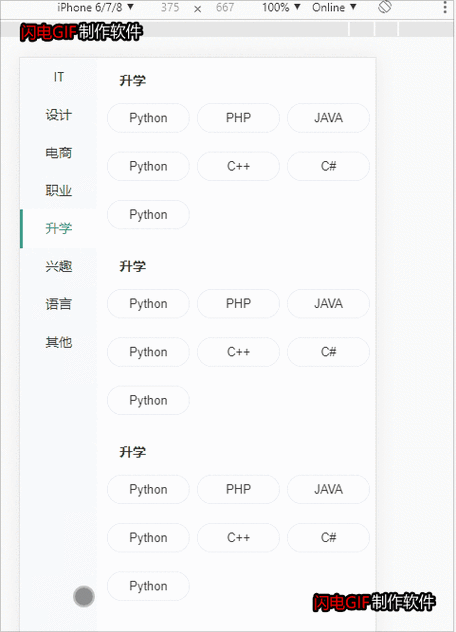The image size is (456, 632).
Task: Click the last Python tag at bottom
Action: (148, 586)
